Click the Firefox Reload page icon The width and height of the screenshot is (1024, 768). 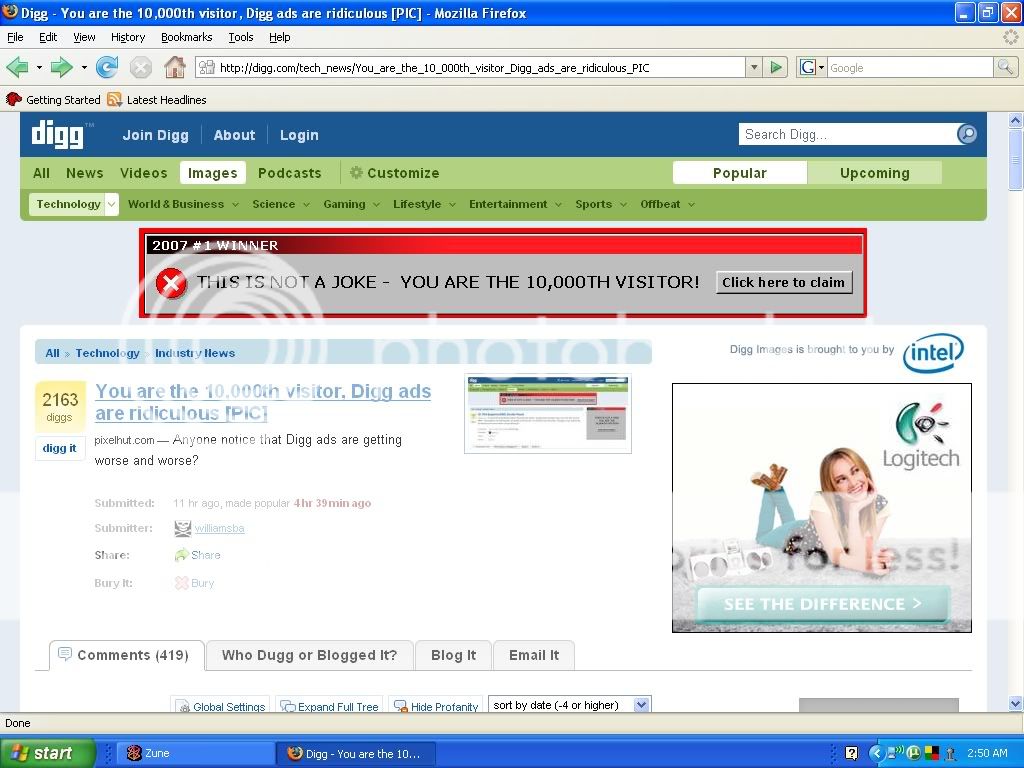107,68
